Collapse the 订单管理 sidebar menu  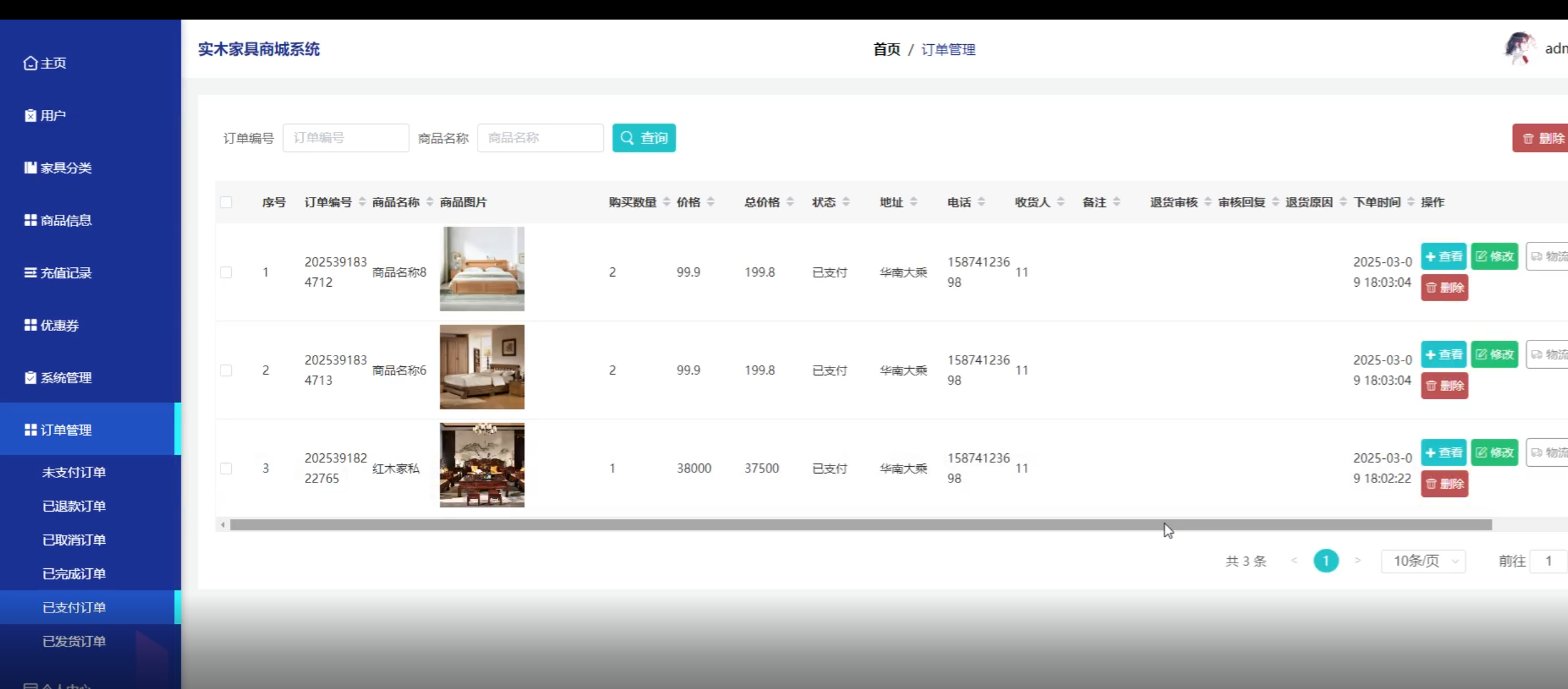[66, 429]
